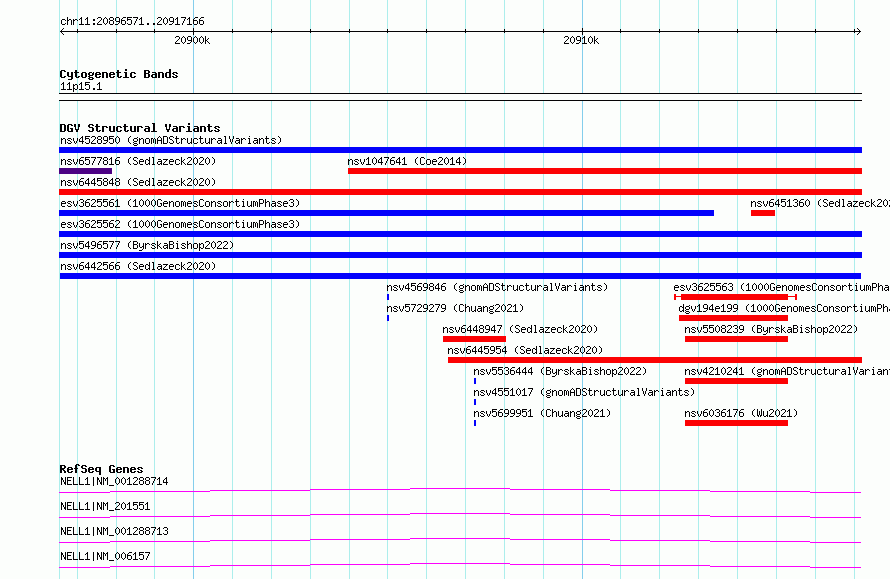This screenshot has width=890, height=579.
Task: Open variant label nsv5729279 (Chuang2021)
Action: (x=455, y=308)
